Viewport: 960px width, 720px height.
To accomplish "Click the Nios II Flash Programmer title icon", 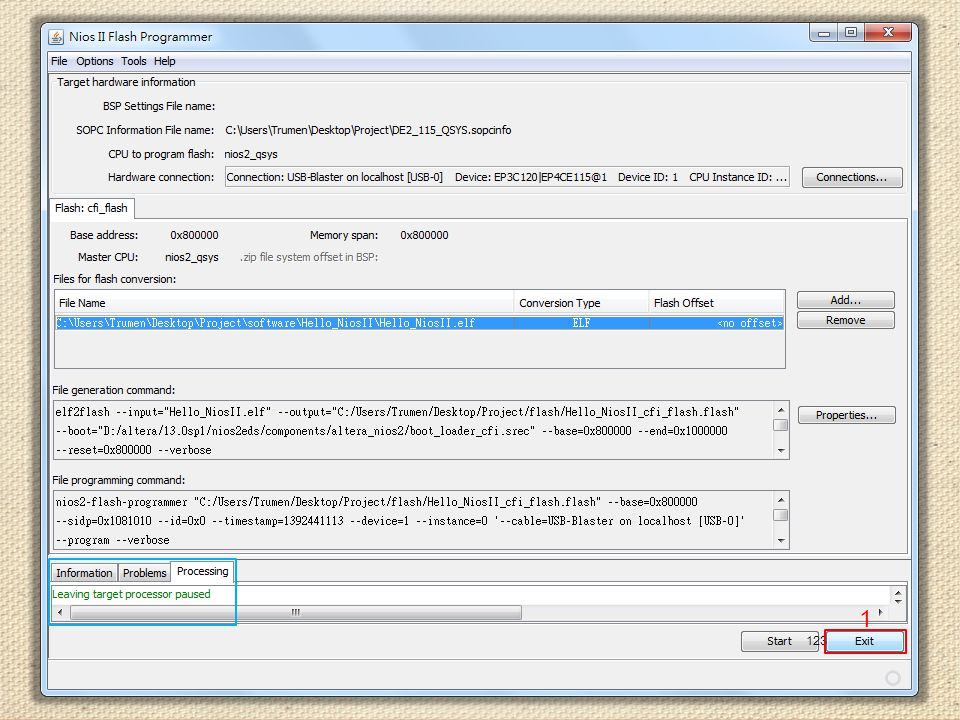I will point(56,37).
